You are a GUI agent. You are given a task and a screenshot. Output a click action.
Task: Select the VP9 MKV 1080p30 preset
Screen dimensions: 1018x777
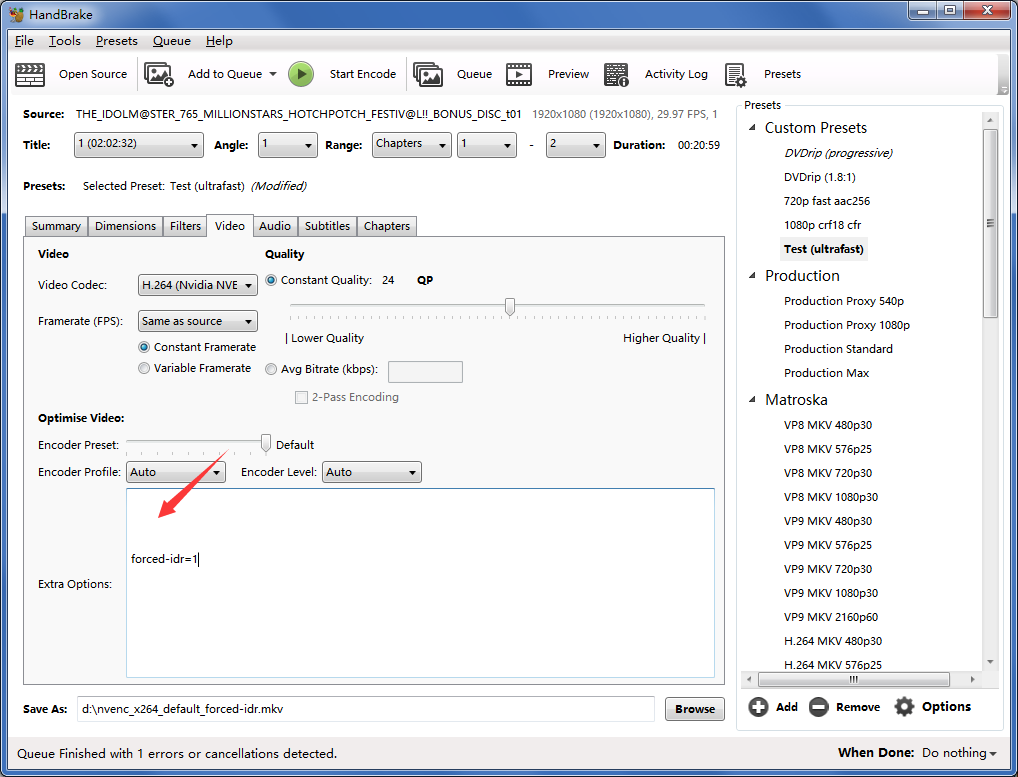point(831,592)
